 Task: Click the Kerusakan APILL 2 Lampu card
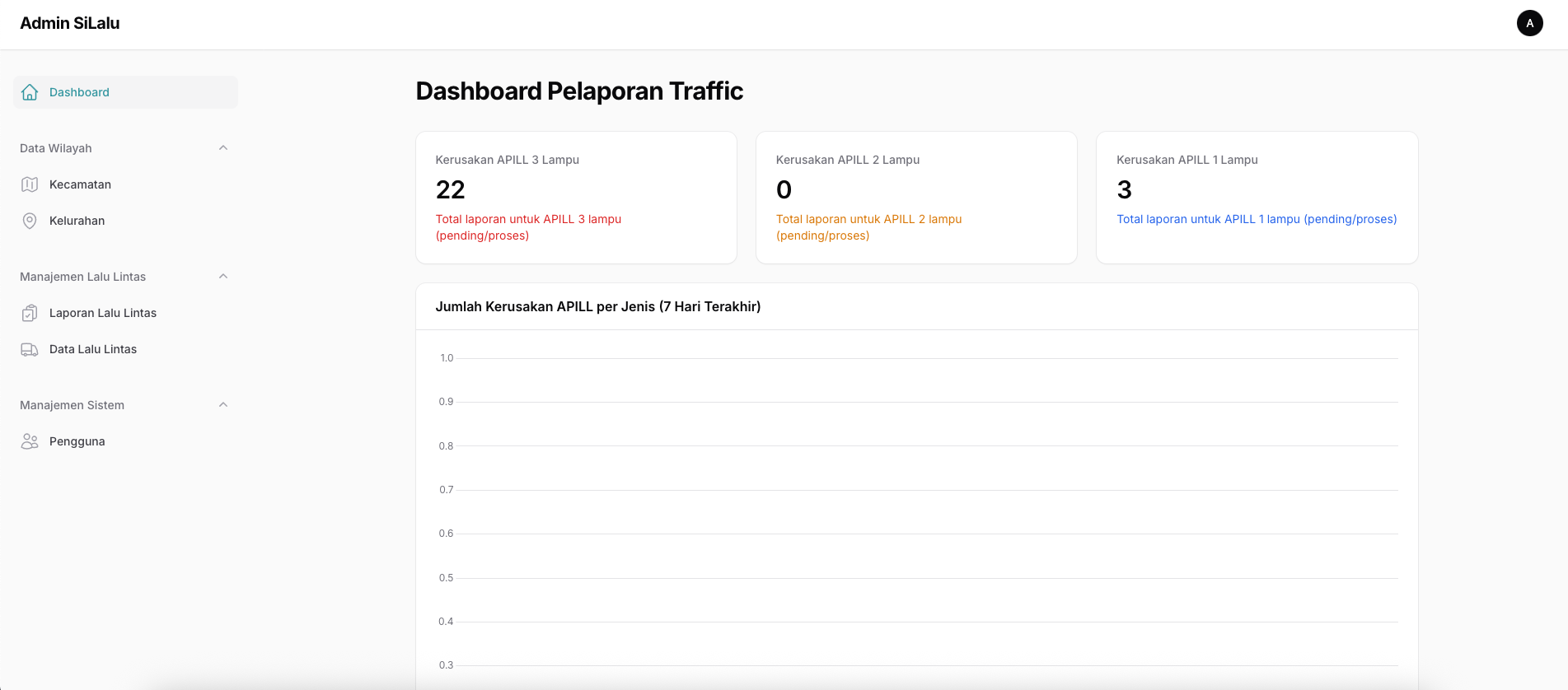(x=916, y=198)
